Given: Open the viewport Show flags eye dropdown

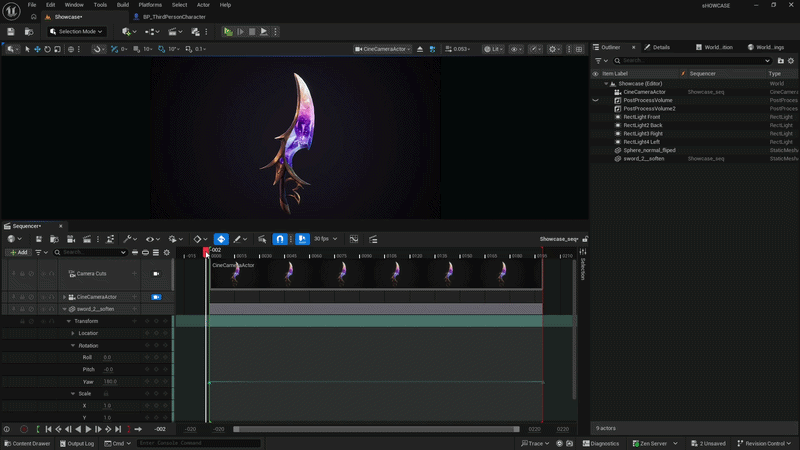Looking at the screenshot, I should click(x=516, y=49).
